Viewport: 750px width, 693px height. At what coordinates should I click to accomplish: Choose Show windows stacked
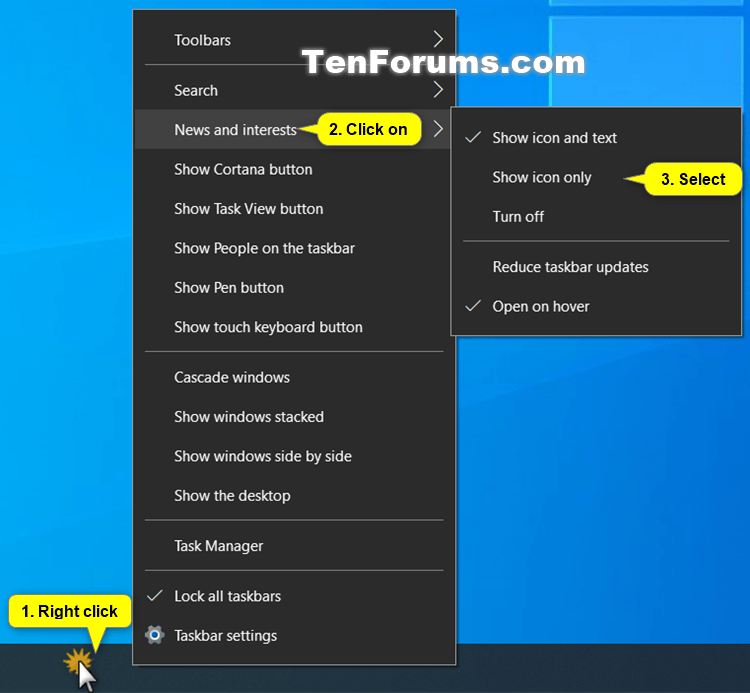coord(294,417)
